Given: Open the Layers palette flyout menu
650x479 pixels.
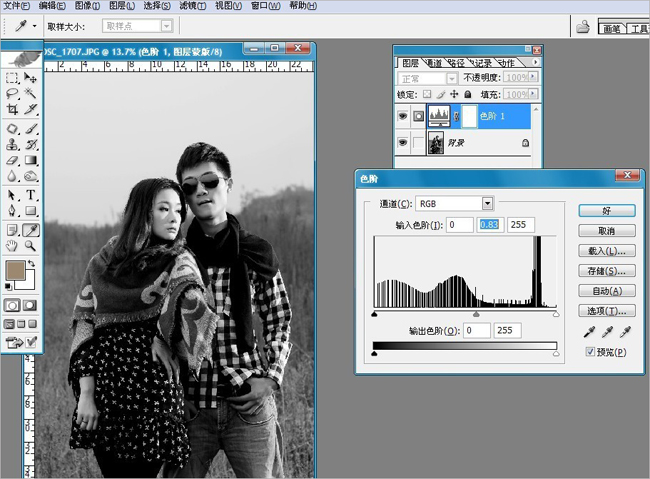Looking at the screenshot, I should coord(536,62).
